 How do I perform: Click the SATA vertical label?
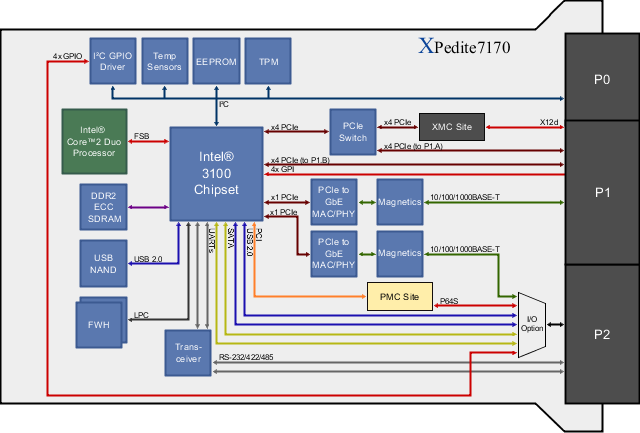[231, 239]
